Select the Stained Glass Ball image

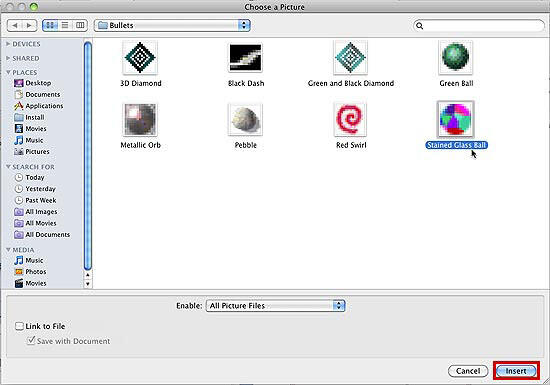[456, 119]
